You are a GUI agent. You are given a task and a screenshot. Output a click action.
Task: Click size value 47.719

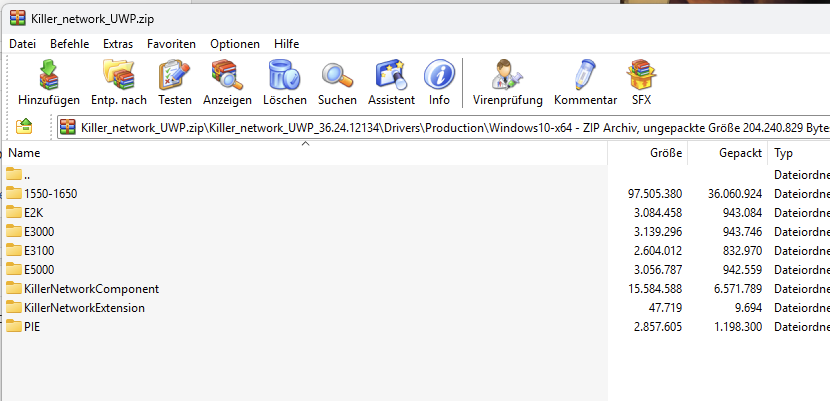point(665,308)
